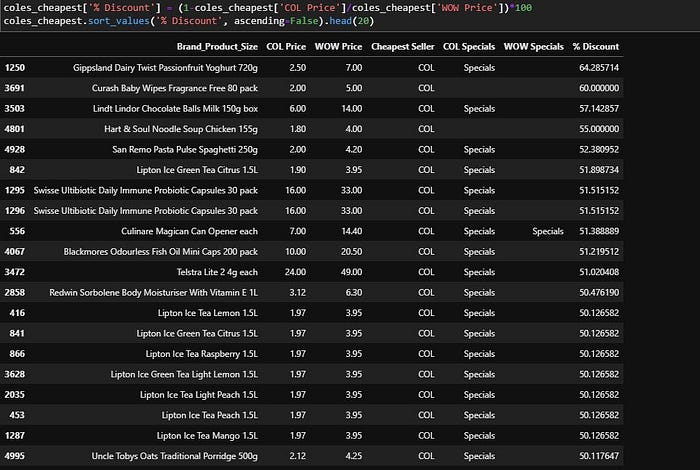The height and width of the screenshot is (470, 700).
Task: Select the Lipton Ice Tea Mango 1.5L cell
Action: 207,436
